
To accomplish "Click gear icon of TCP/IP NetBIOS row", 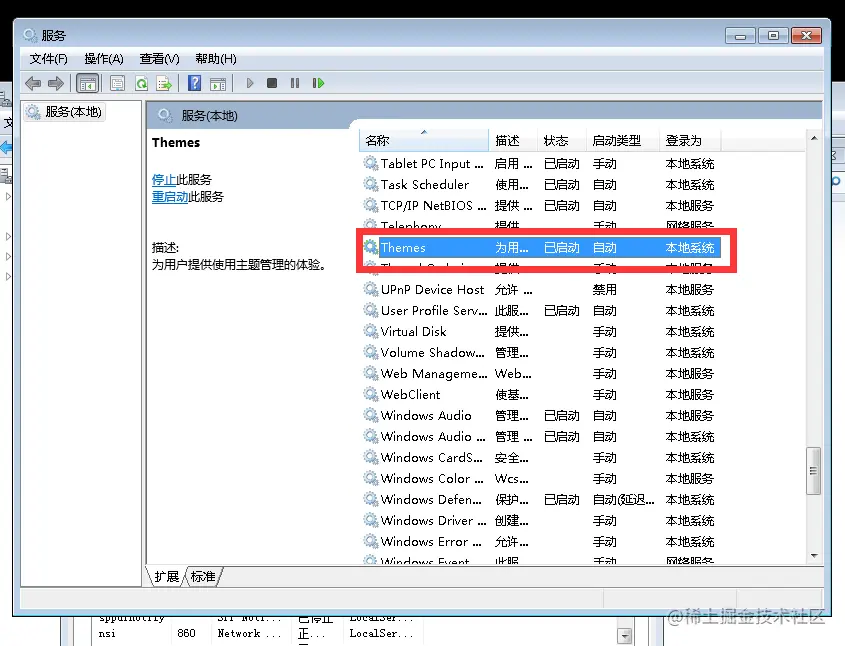I will click(371, 205).
